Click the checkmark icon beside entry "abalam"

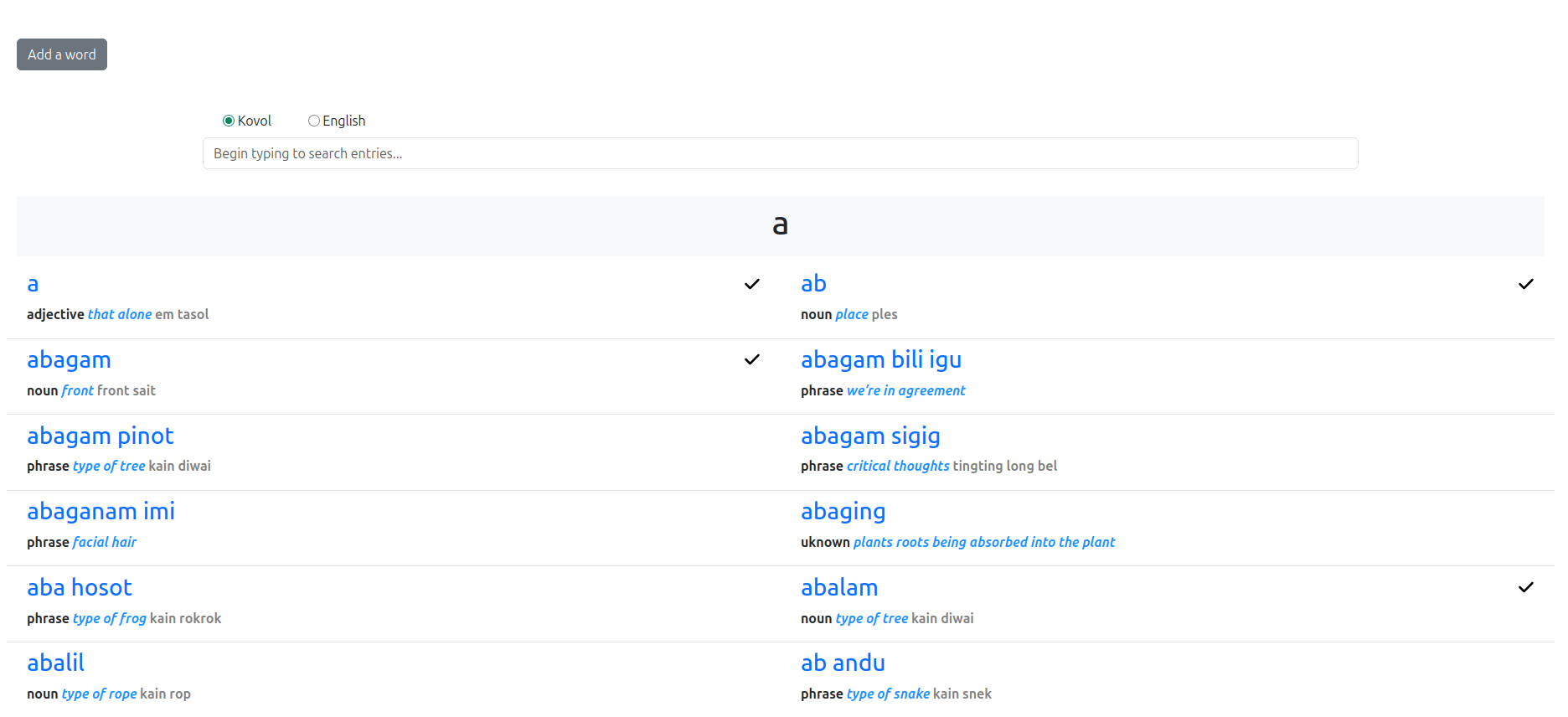[1526, 587]
